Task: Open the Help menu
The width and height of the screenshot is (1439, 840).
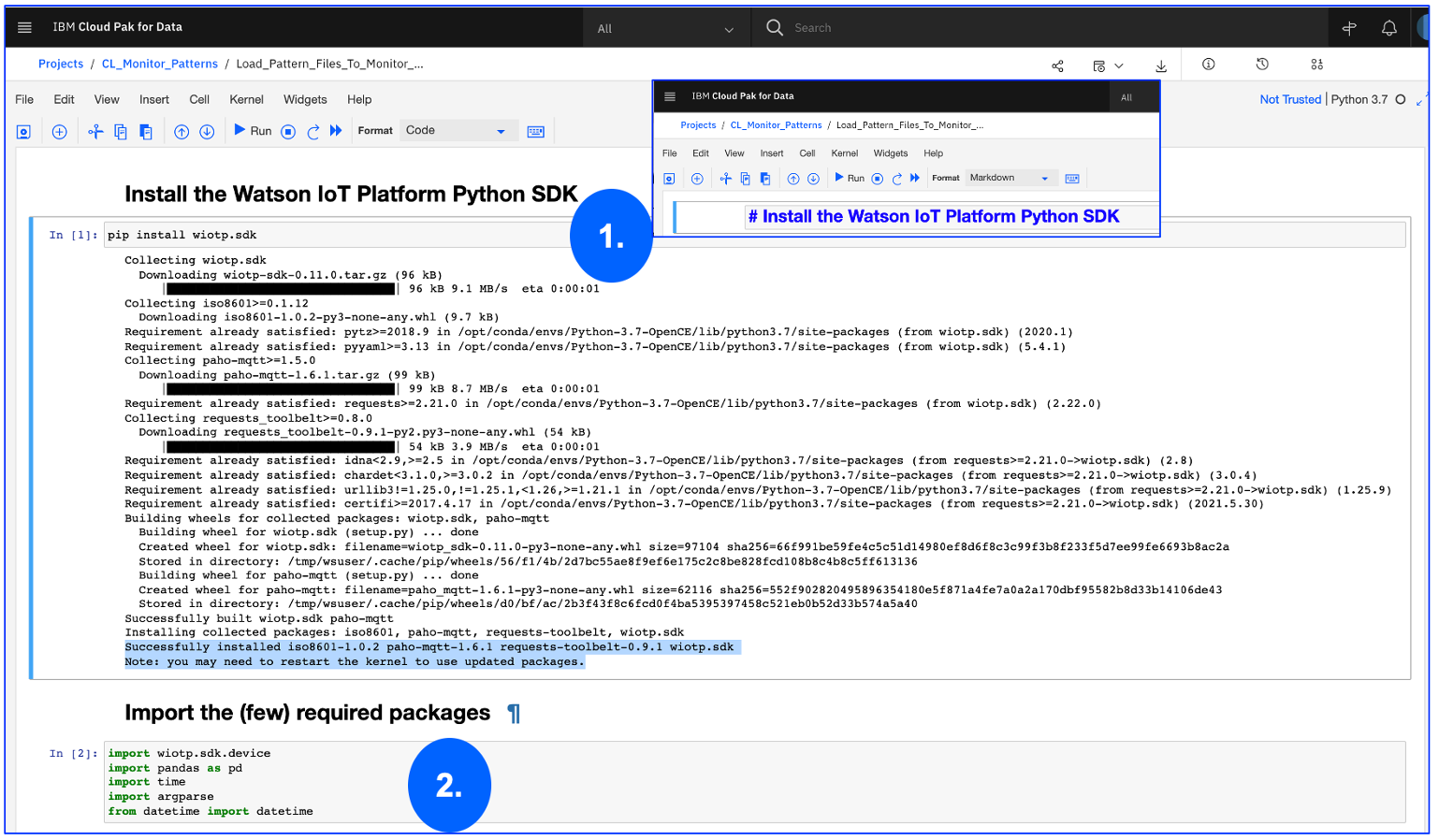Action: [359, 99]
